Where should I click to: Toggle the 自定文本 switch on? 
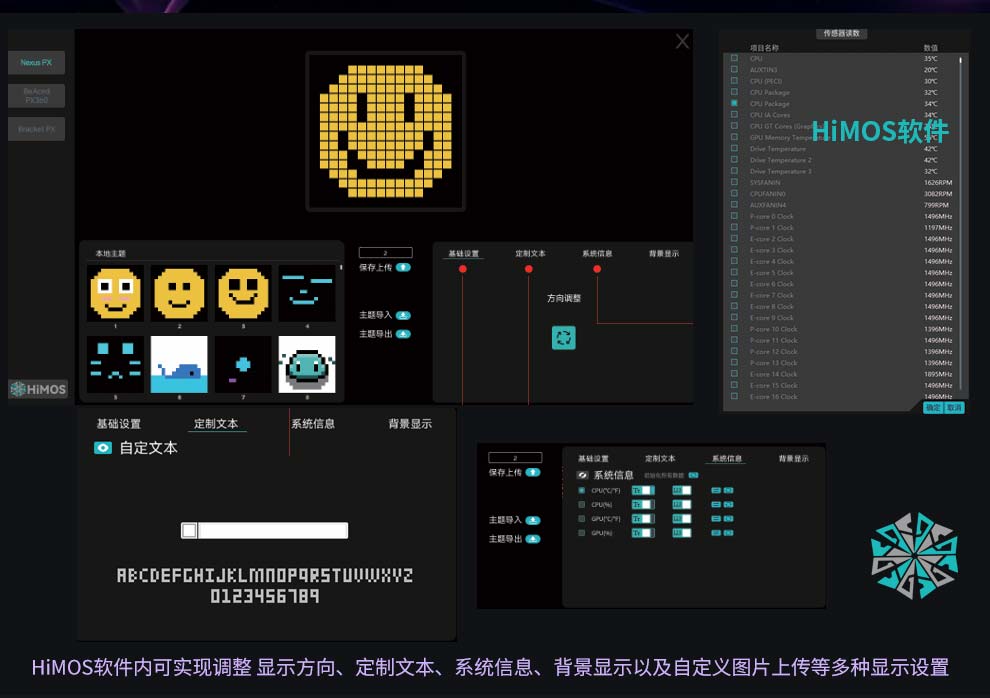(105, 448)
